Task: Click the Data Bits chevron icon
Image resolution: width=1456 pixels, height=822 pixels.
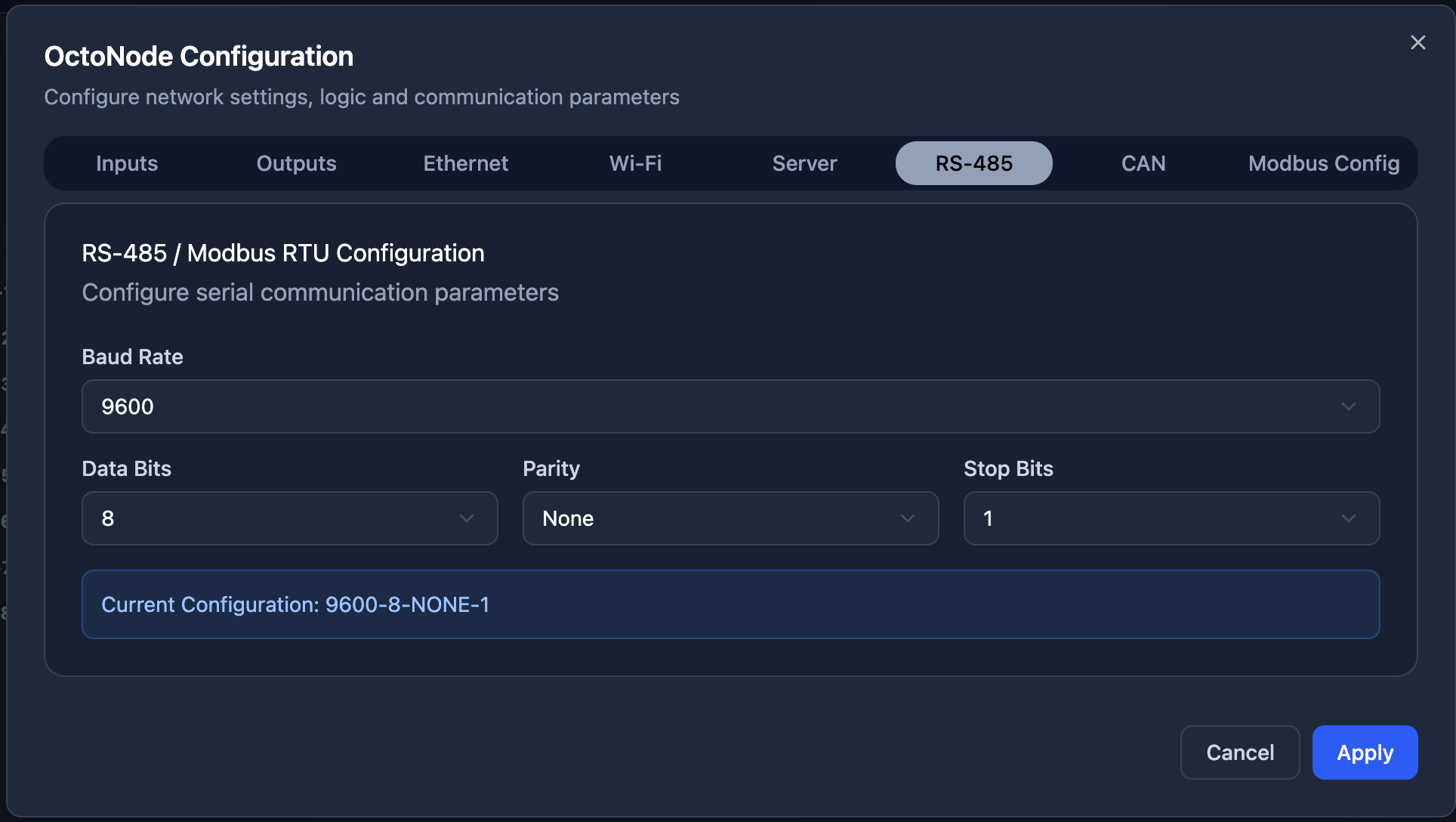Action: pos(467,518)
